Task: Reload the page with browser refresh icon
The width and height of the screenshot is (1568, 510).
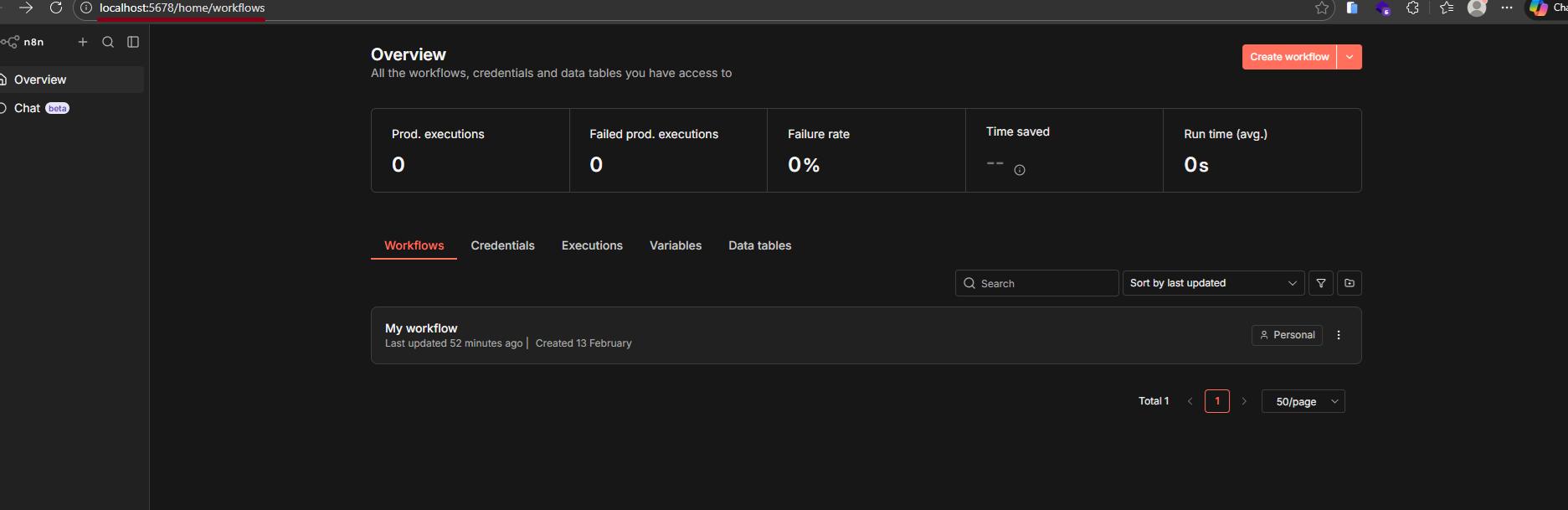Action: coord(56,8)
